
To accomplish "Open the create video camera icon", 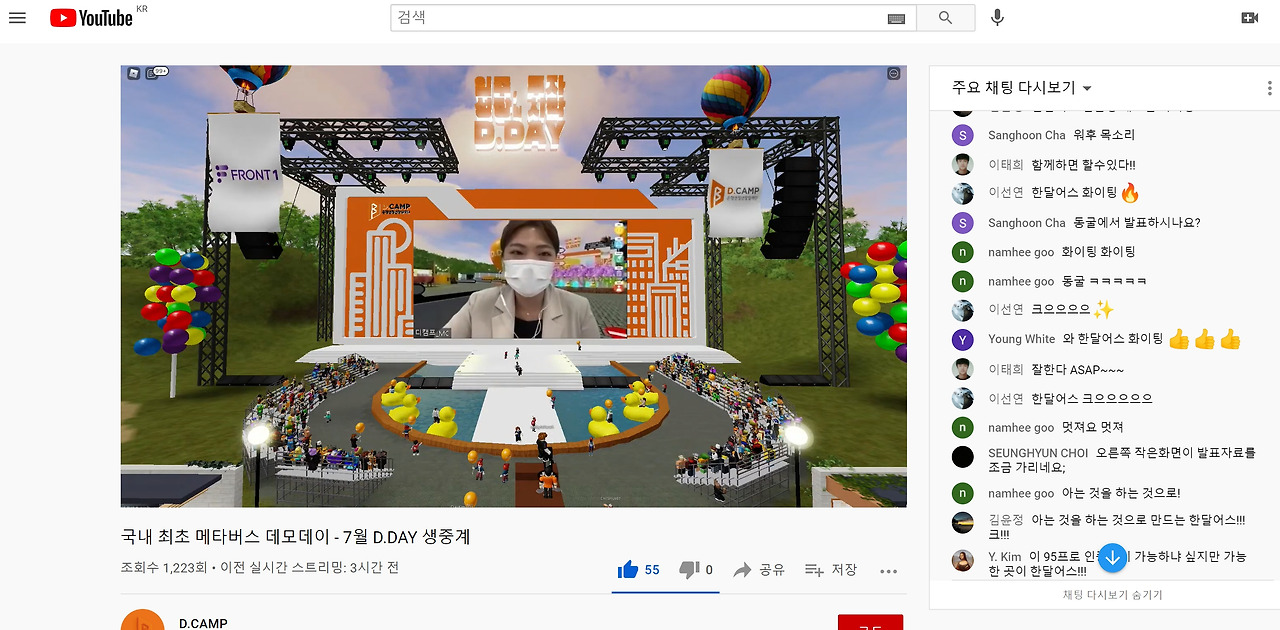I will [x=1249, y=18].
